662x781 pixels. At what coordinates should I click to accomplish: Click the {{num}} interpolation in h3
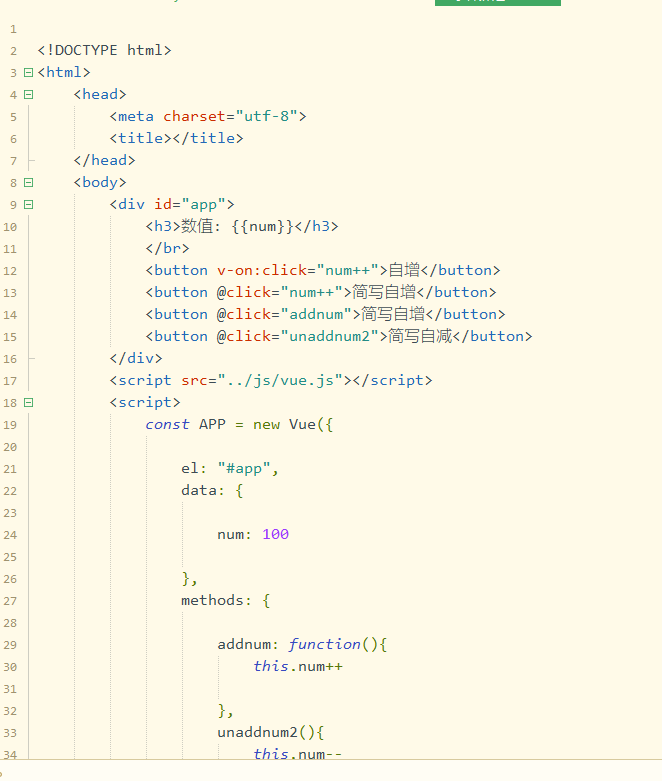[x=263, y=226]
